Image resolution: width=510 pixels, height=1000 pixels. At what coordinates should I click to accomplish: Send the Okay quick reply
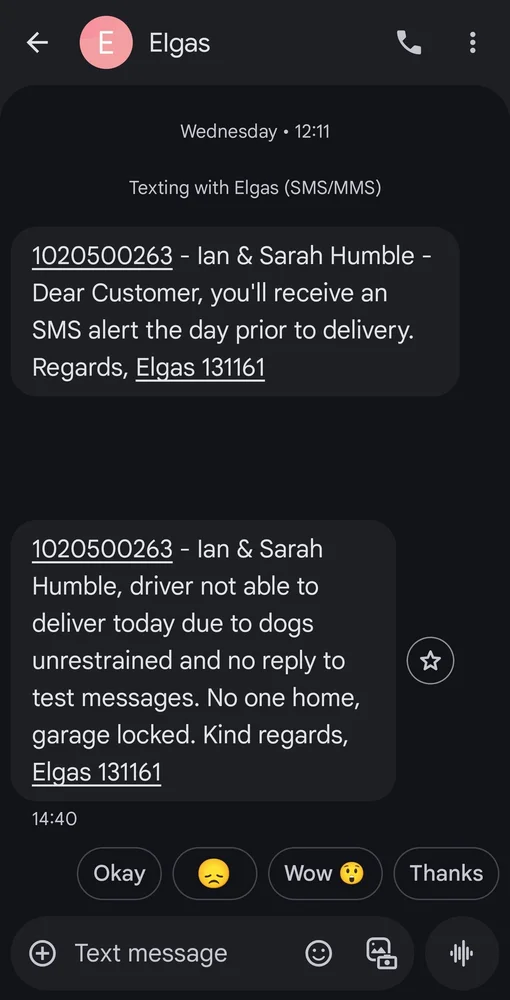click(x=119, y=873)
